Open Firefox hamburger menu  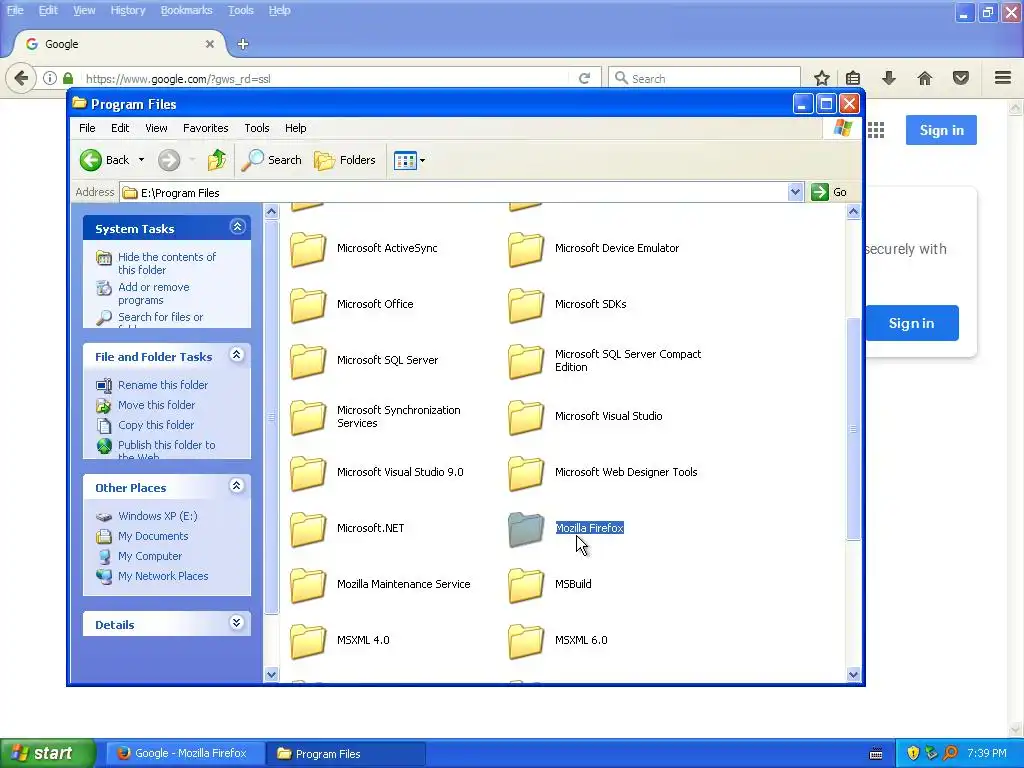click(x=1003, y=78)
